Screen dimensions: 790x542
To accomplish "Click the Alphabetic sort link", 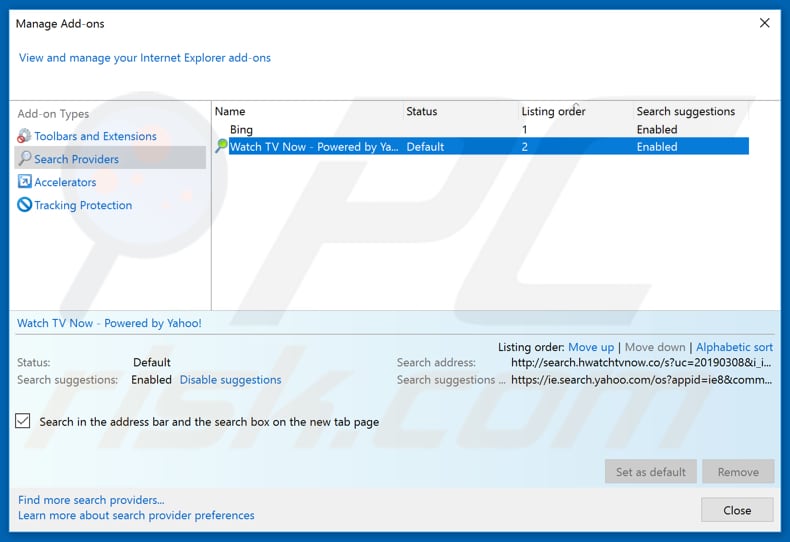I will (734, 347).
